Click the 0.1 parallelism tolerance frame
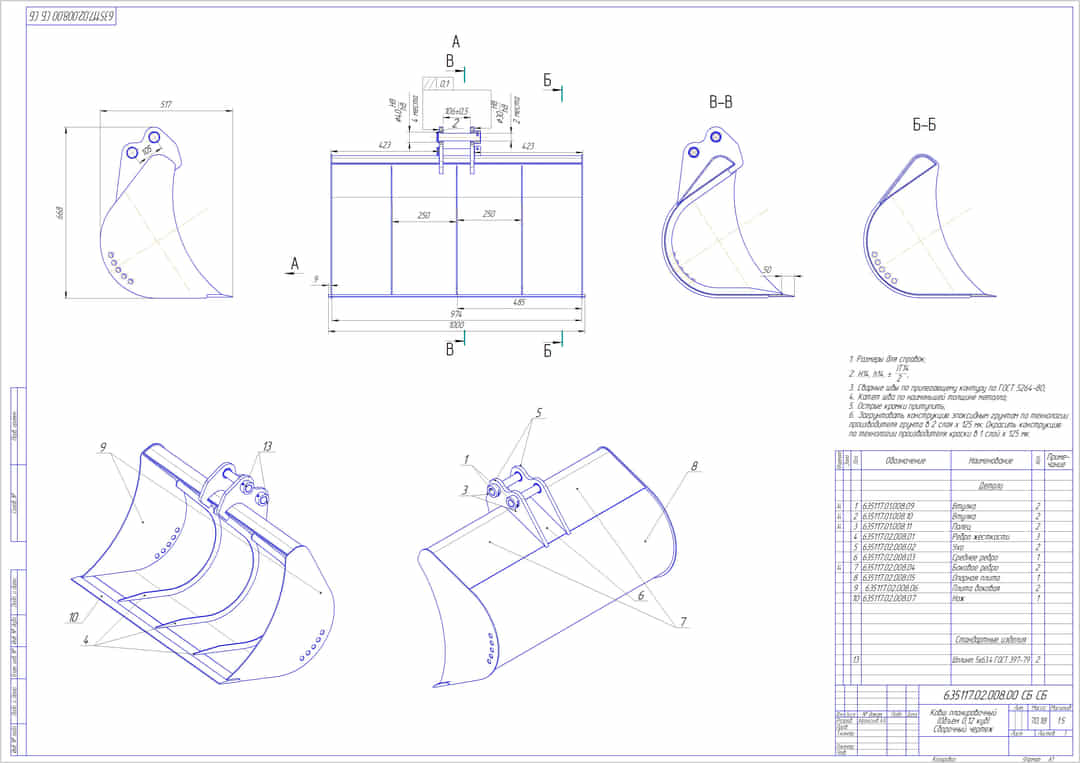 coord(437,83)
